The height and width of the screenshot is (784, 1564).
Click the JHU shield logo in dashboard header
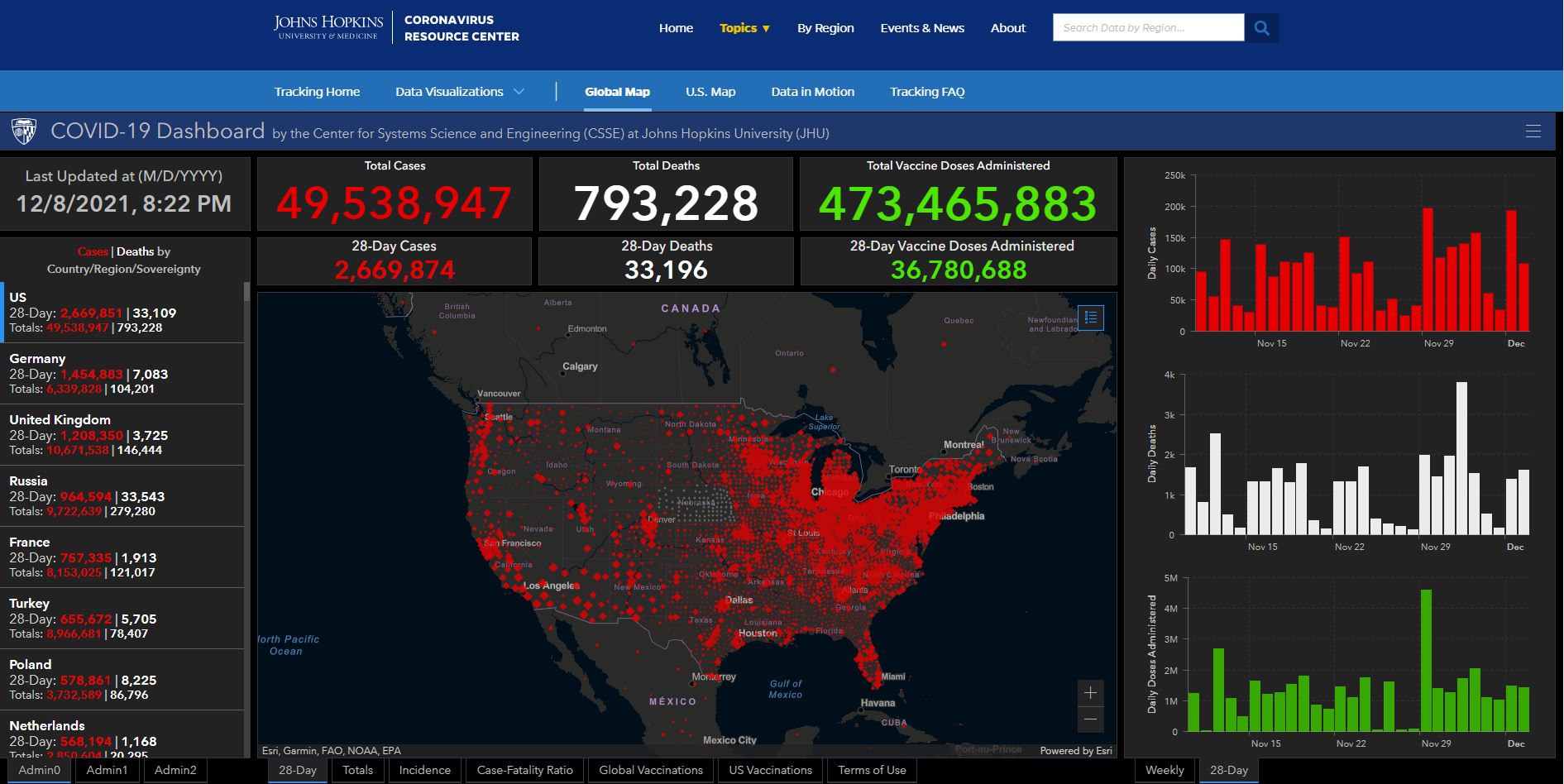(x=24, y=131)
